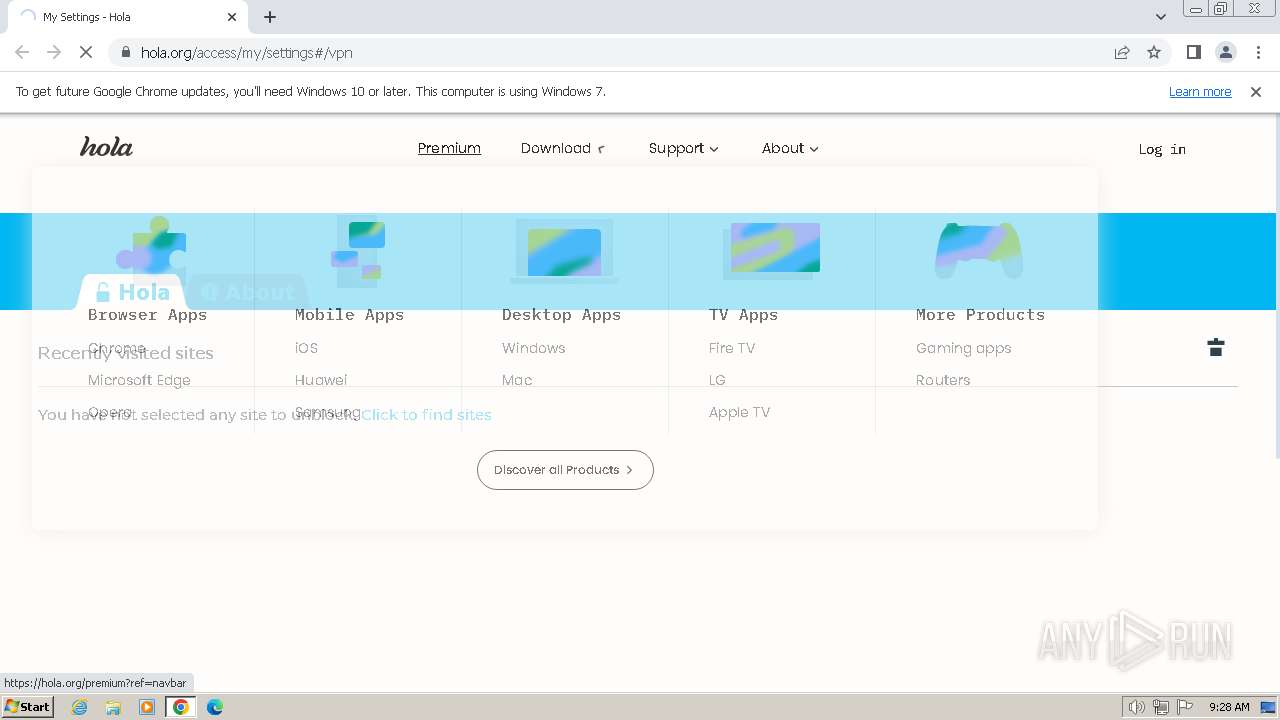Bookmark this page with star icon
The width and height of the screenshot is (1280, 720).
[1154, 52]
